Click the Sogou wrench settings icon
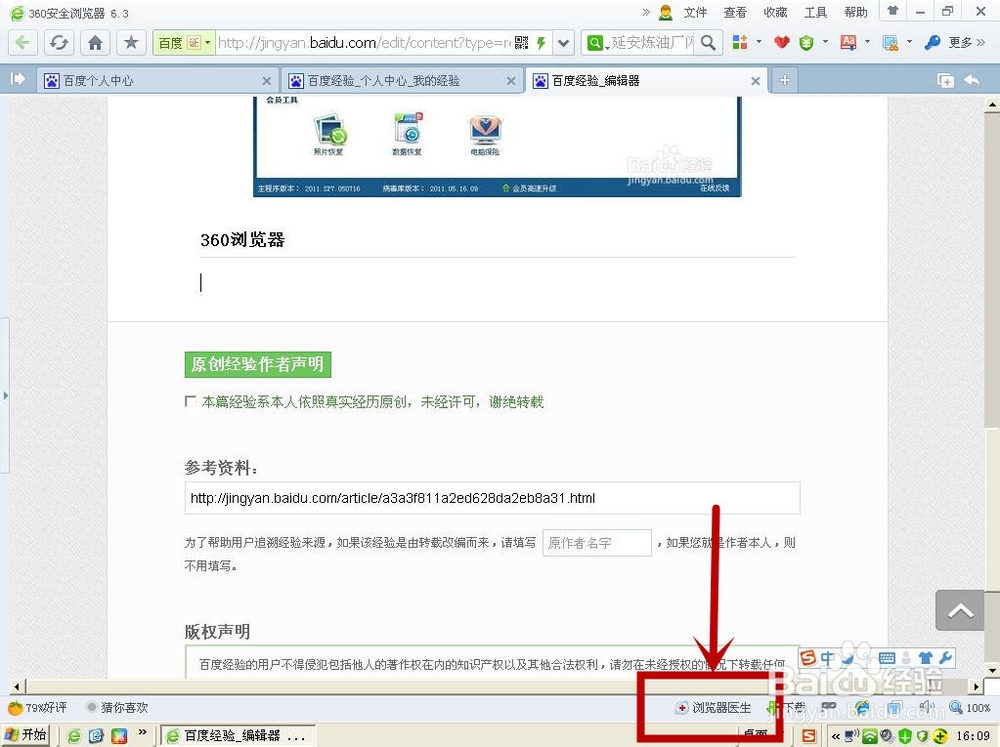1000x747 pixels. [946, 658]
